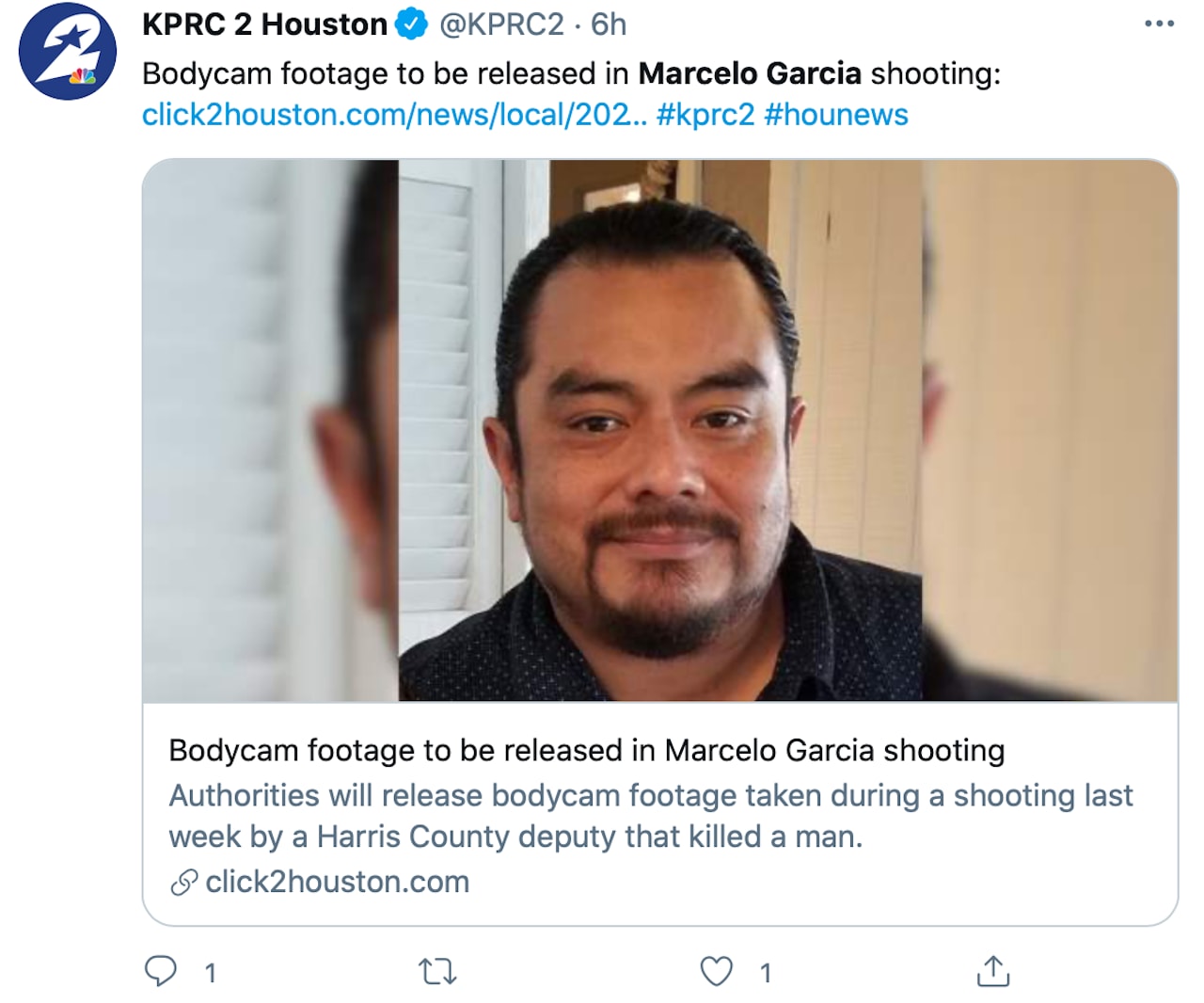Open the article preview photo
Viewport: 1204px width, 1003px height.
[x=660, y=430]
